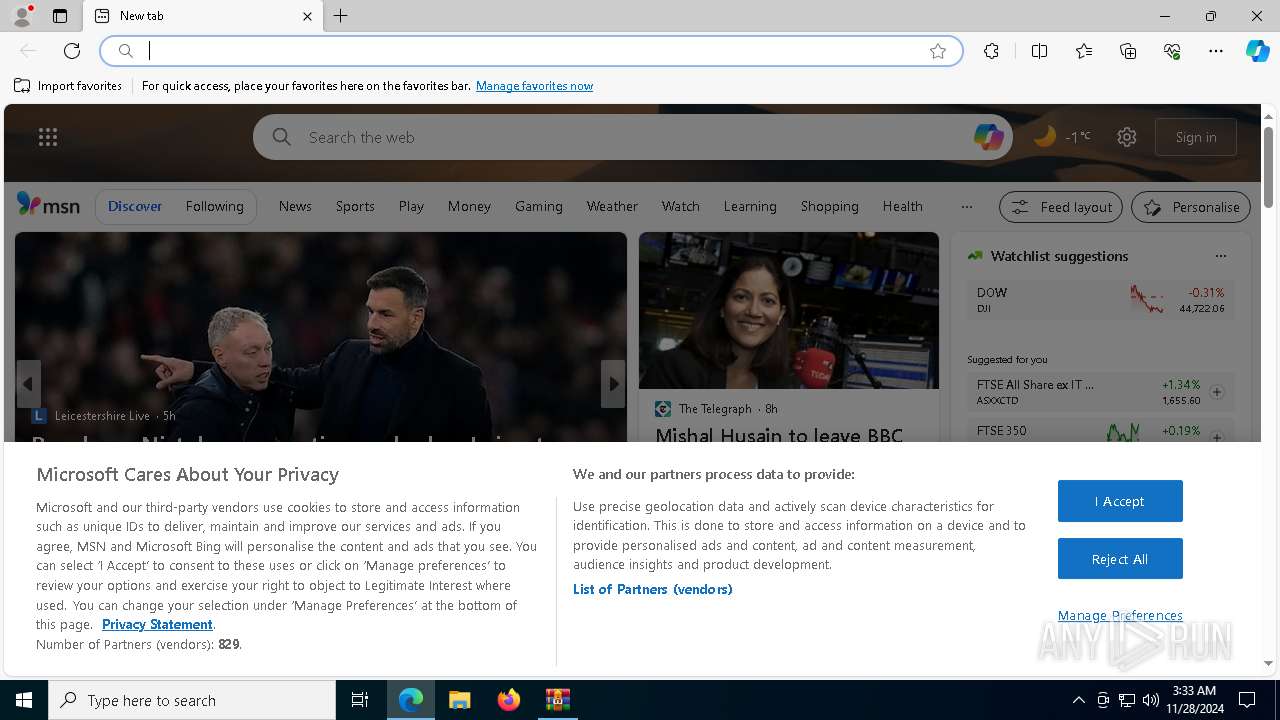Open the tab actions menu icon
The height and width of the screenshot is (720, 1280).
point(60,16)
